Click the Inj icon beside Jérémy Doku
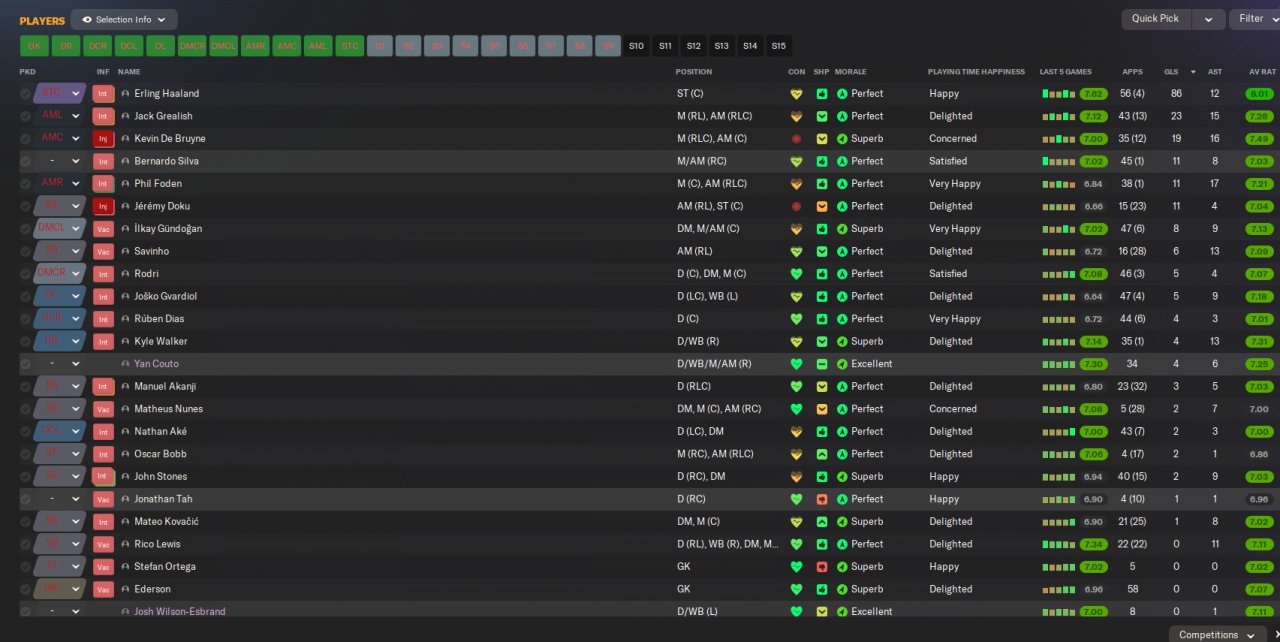1280x642 pixels. point(103,206)
